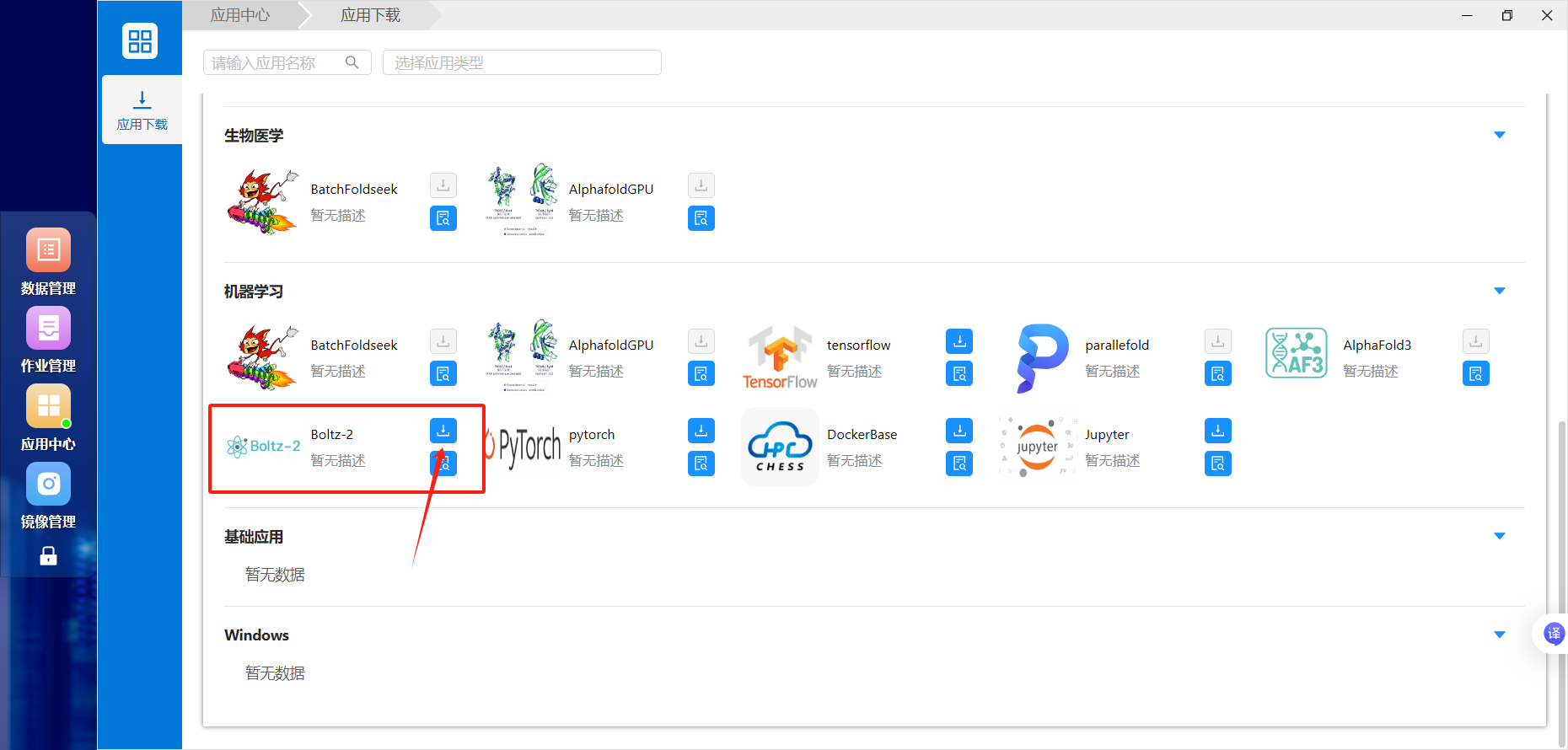The height and width of the screenshot is (750, 1568).
Task: Collapse the Windows section arrow
Action: (1499, 635)
